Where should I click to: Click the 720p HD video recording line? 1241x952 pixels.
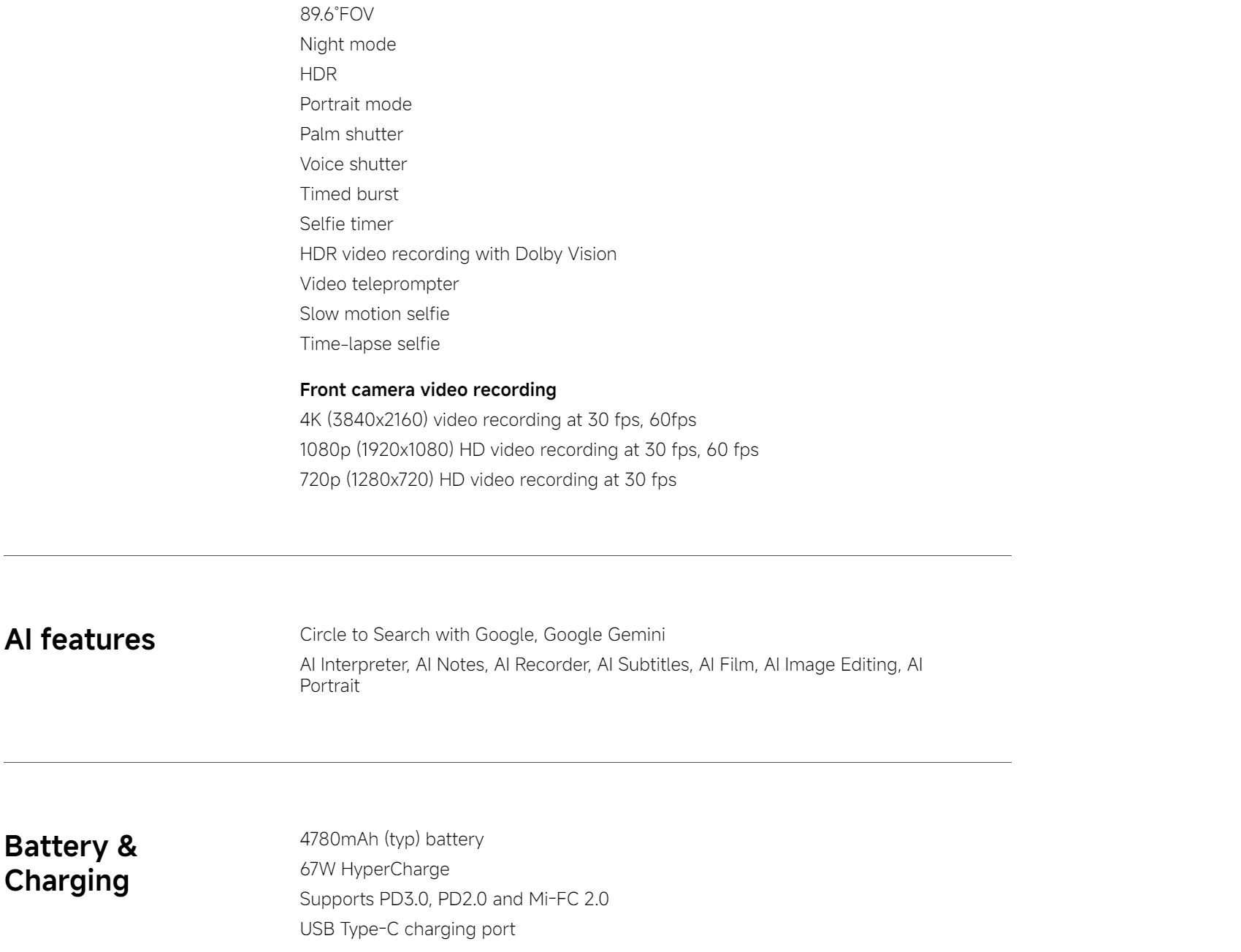point(488,480)
